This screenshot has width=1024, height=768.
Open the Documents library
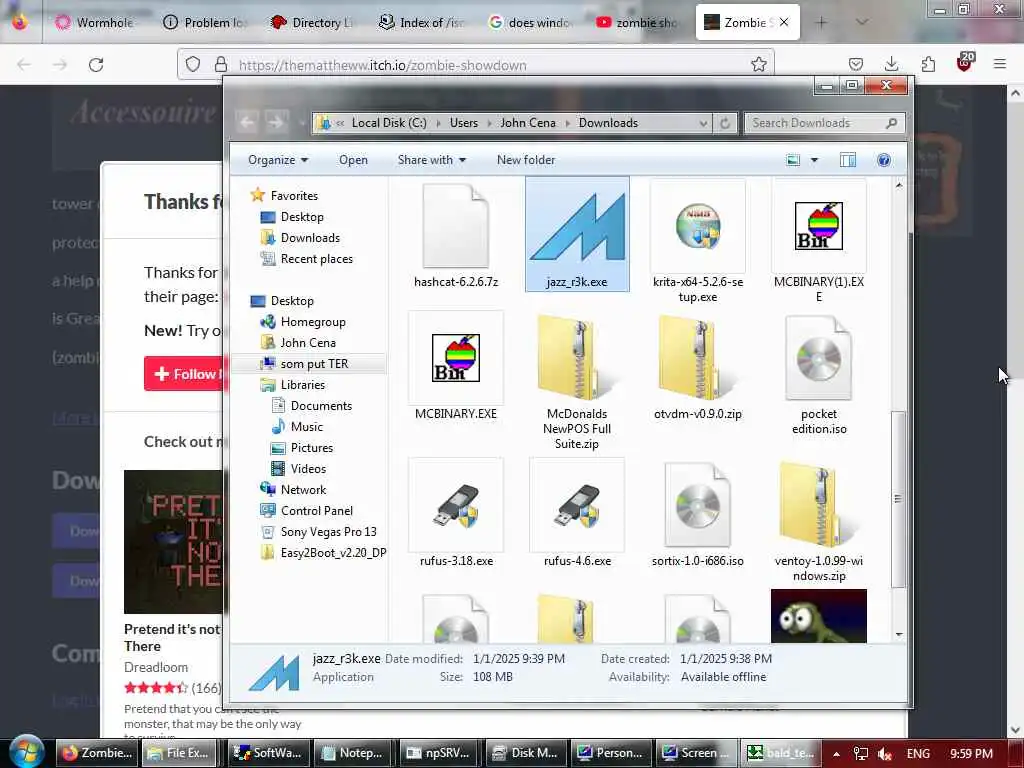coord(321,406)
